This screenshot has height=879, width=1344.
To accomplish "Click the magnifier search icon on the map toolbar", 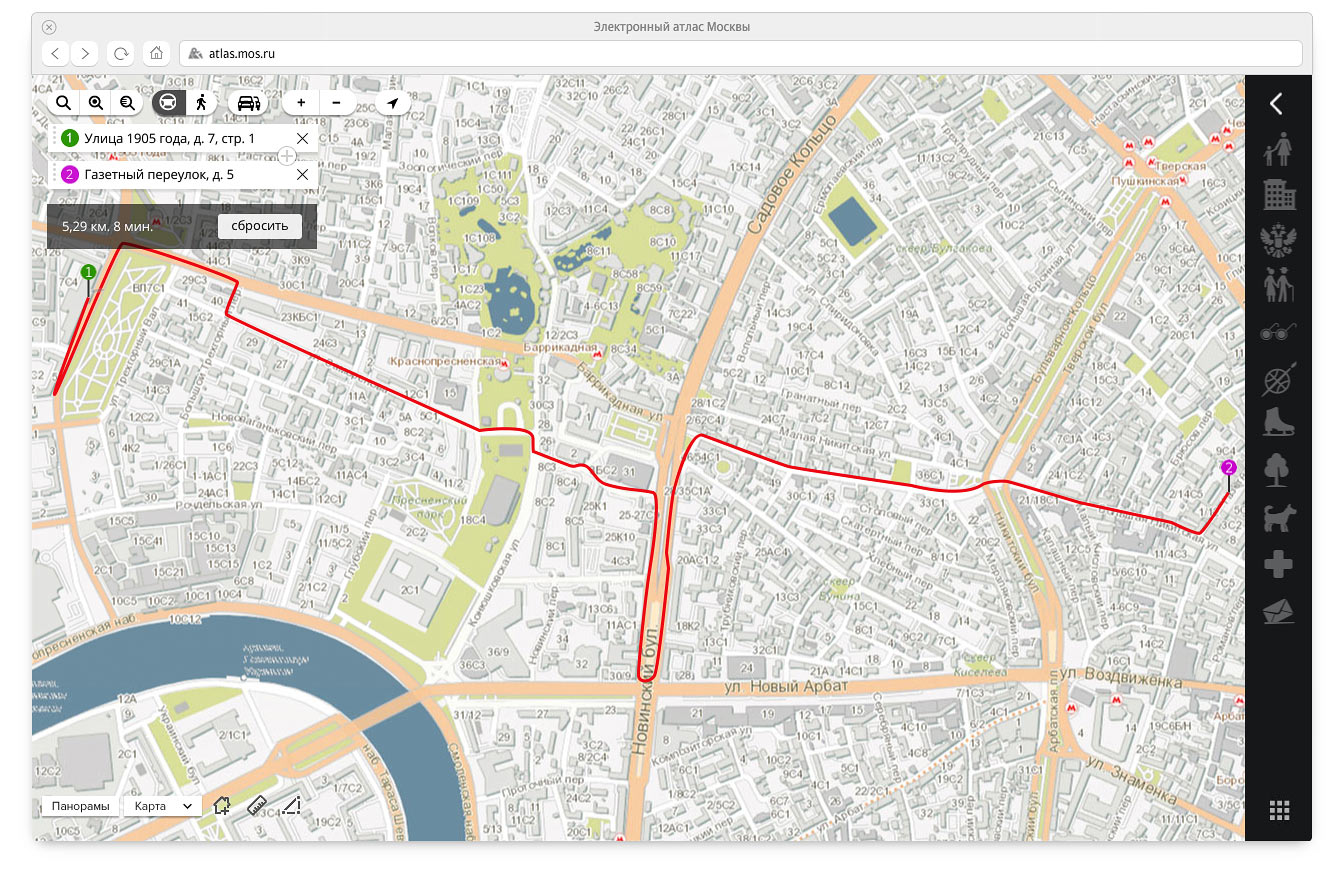I will pyautogui.click(x=63, y=103).
